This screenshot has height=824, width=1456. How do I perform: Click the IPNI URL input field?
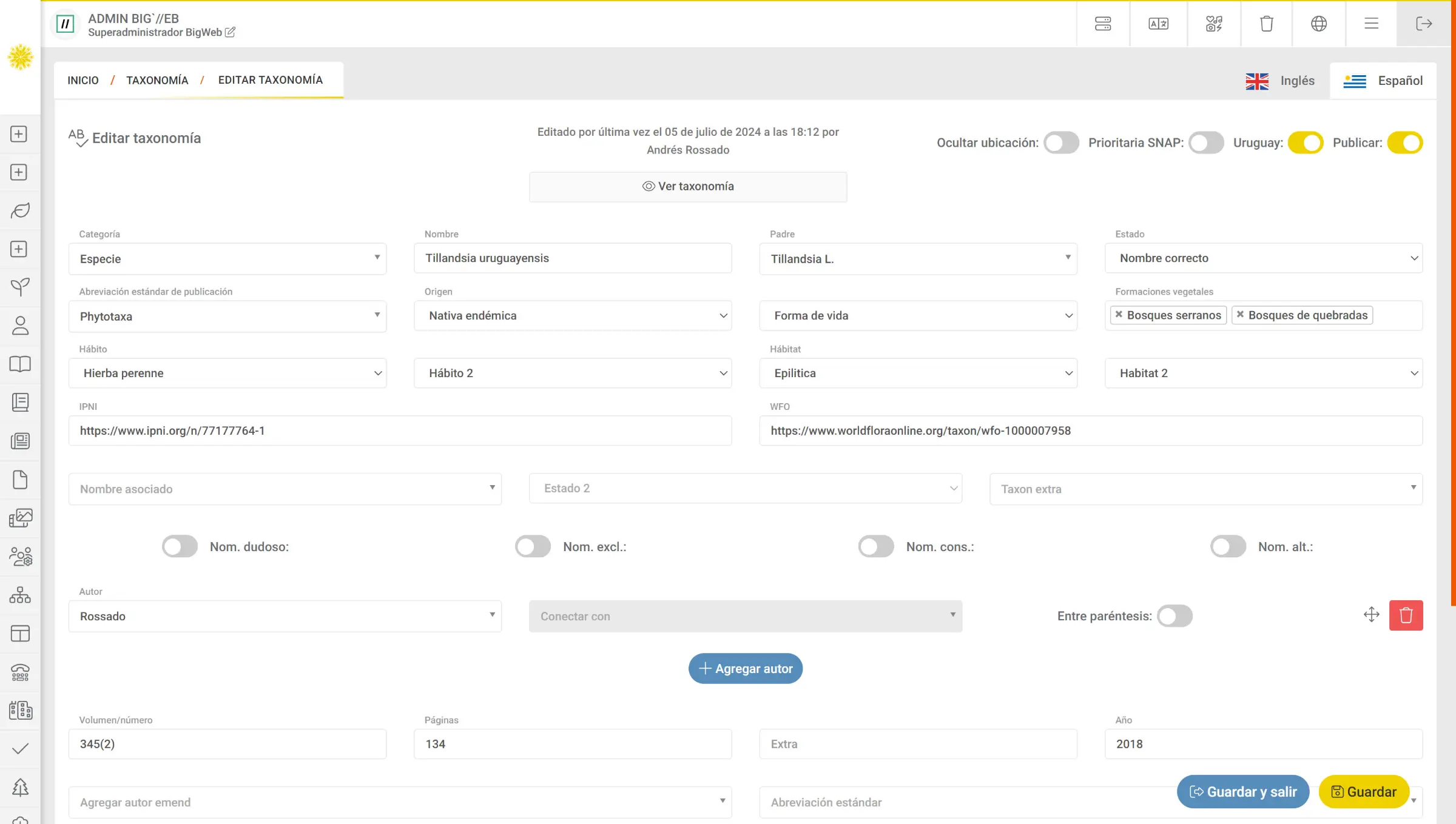[400, 430]
